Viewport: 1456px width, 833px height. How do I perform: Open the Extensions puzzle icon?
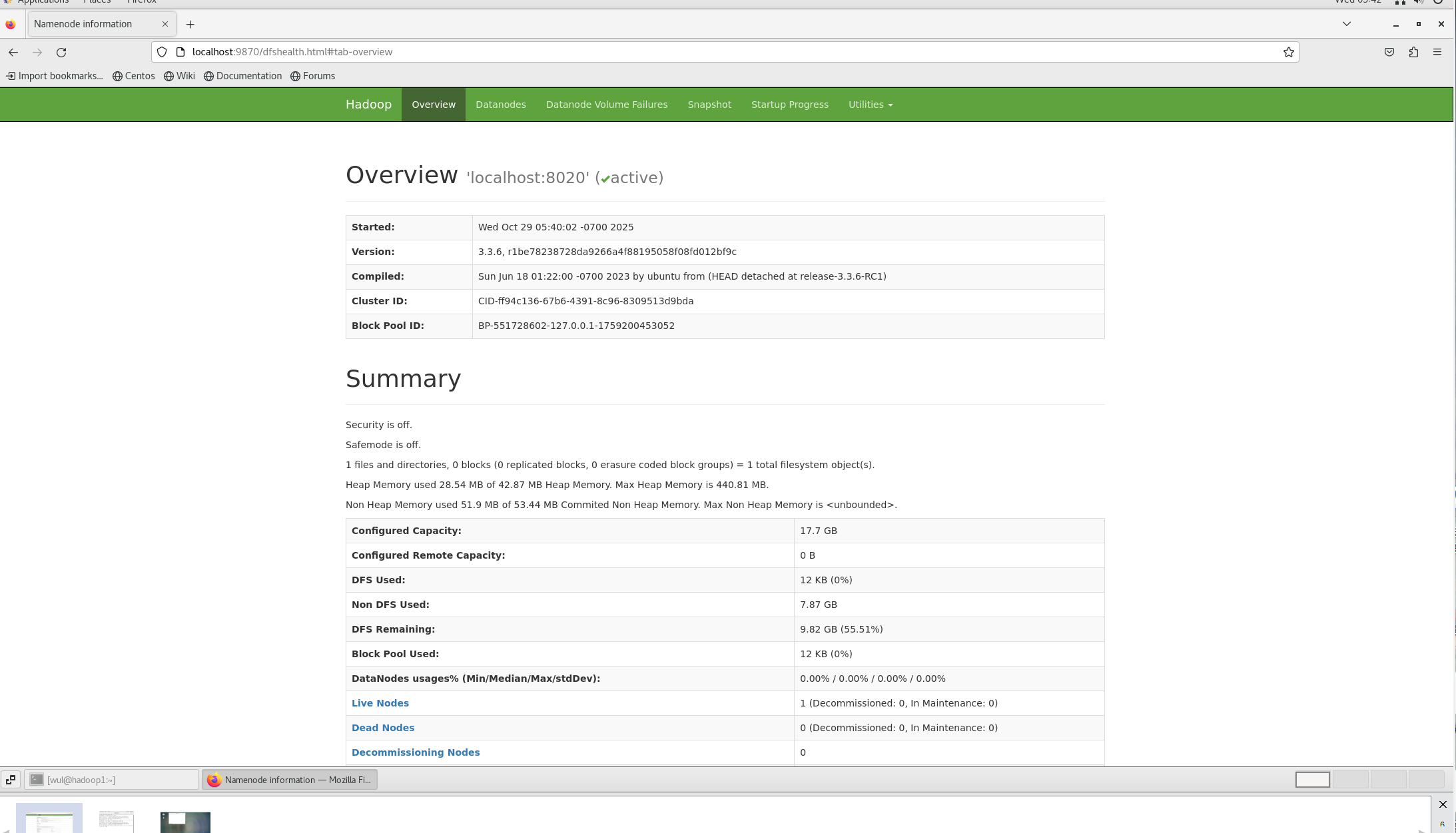(1413, 52)
